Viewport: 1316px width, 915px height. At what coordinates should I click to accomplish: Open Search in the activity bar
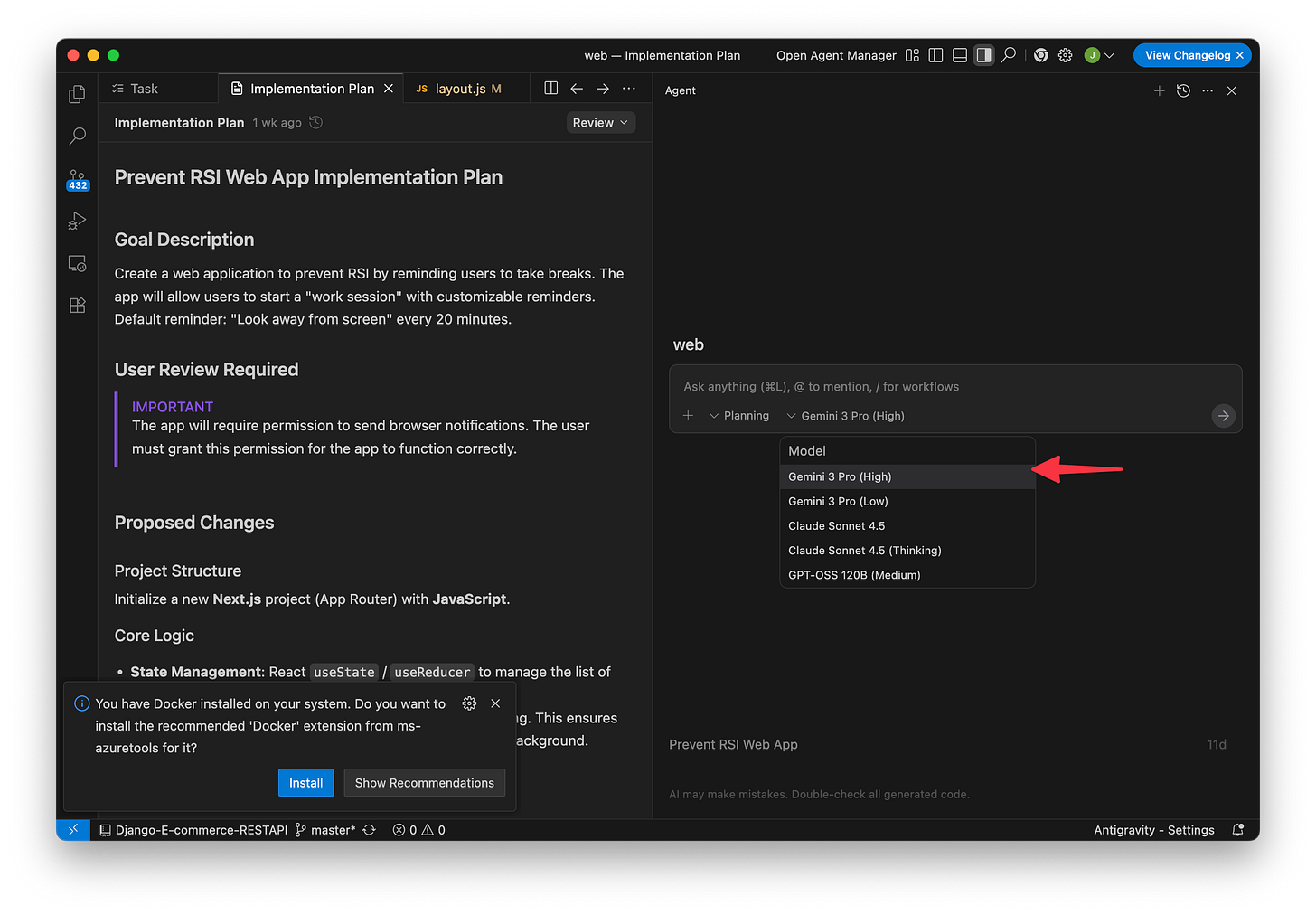pyautogui.click(x=77, y=136)
